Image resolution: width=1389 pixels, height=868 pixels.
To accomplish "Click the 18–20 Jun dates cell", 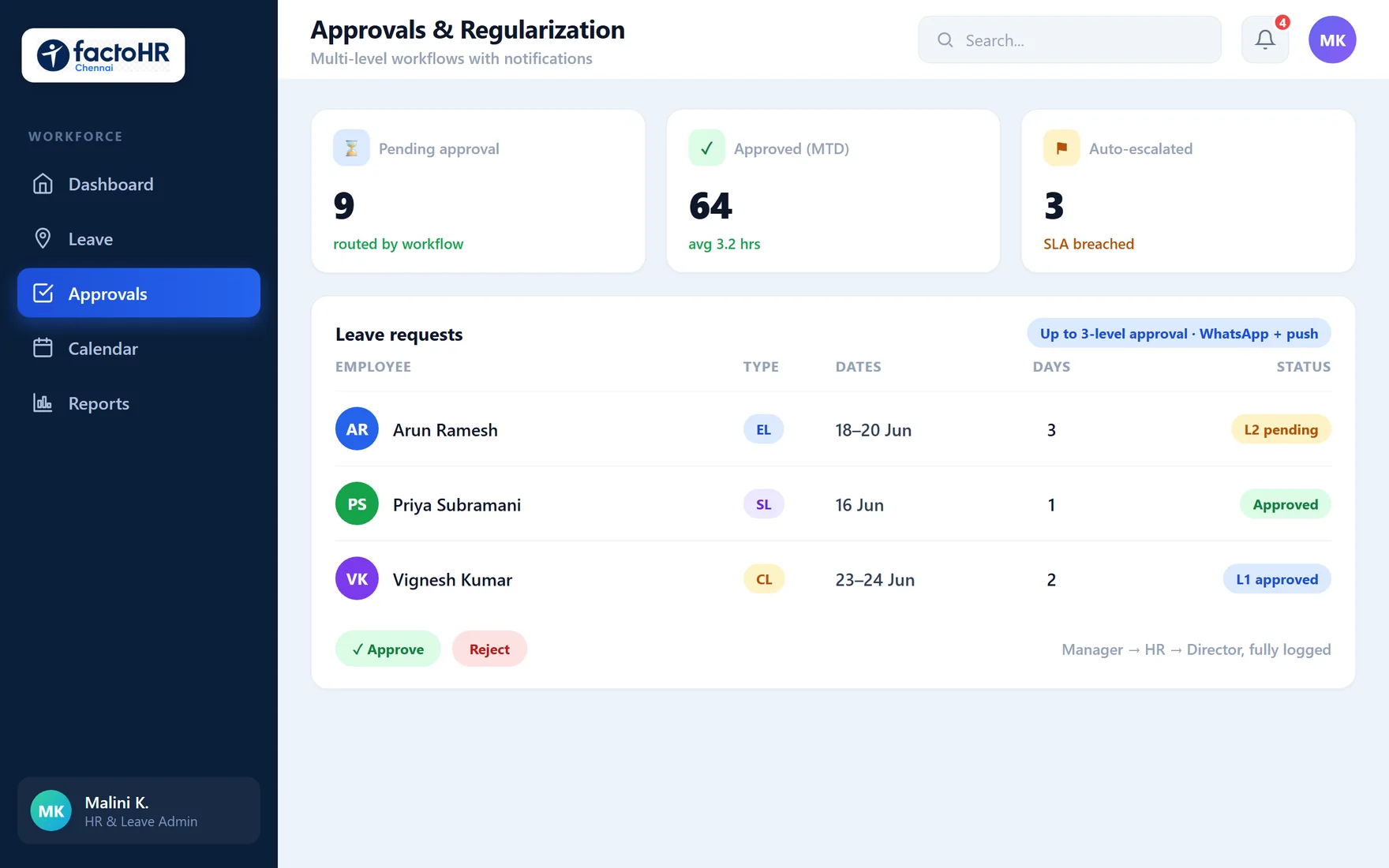I will 874,430.
